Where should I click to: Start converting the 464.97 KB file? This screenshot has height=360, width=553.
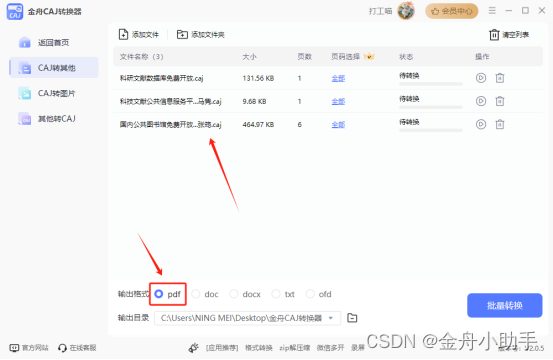481,124
